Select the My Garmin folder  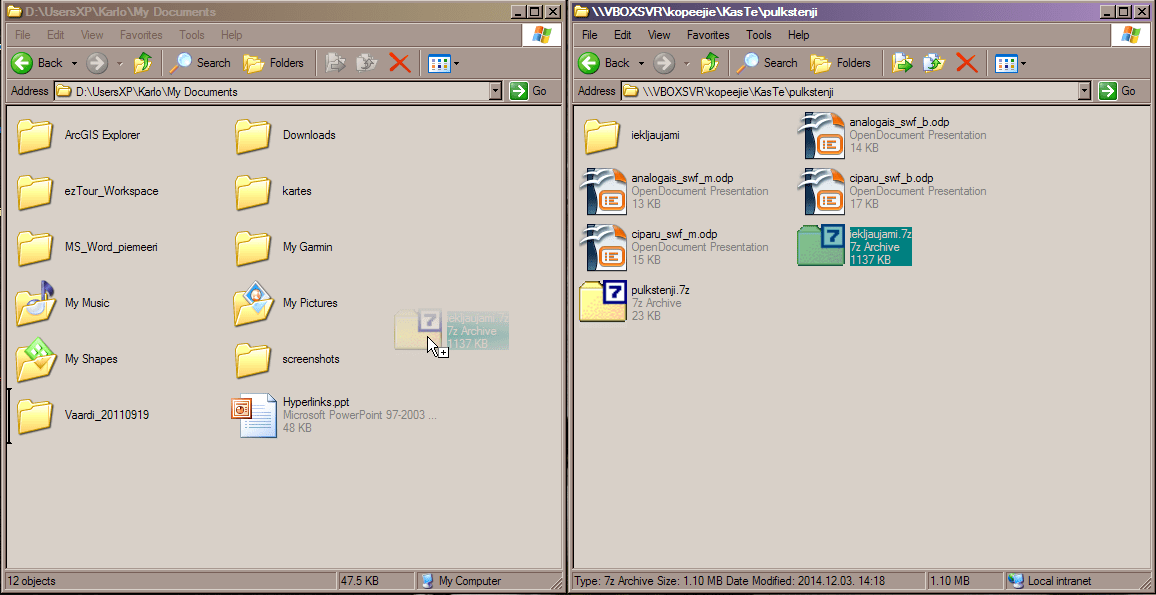(x=284, y=247)
